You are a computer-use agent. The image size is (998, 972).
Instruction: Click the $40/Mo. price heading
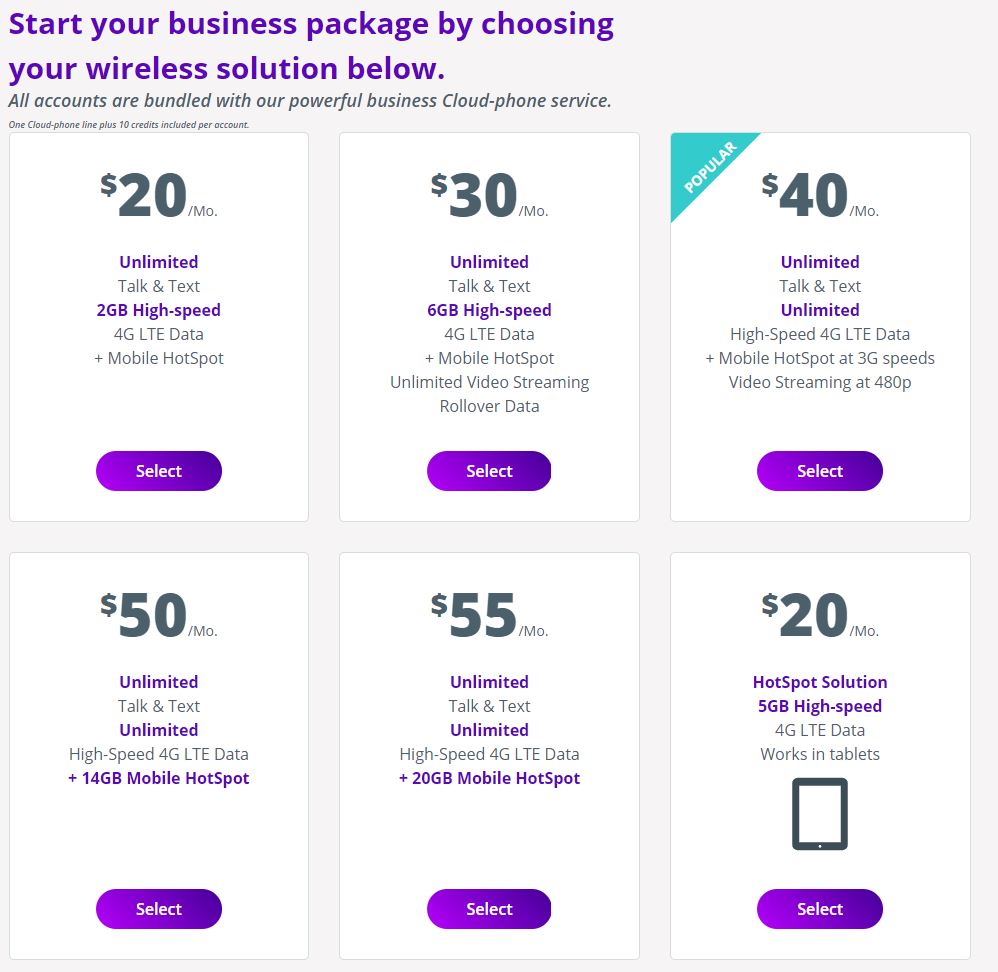[x=820, y=195]
